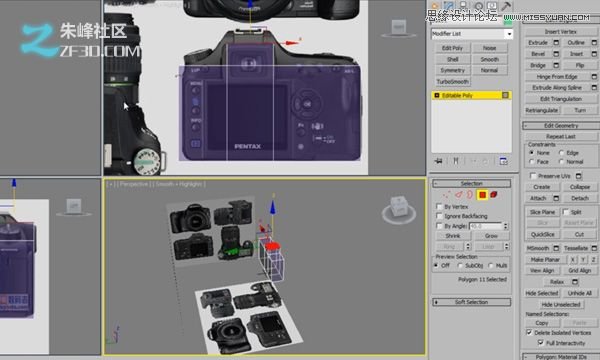Select Preview Selection Off radio
Screen dimensions: 600x360
pyautogui.click(x=436, y=265)
